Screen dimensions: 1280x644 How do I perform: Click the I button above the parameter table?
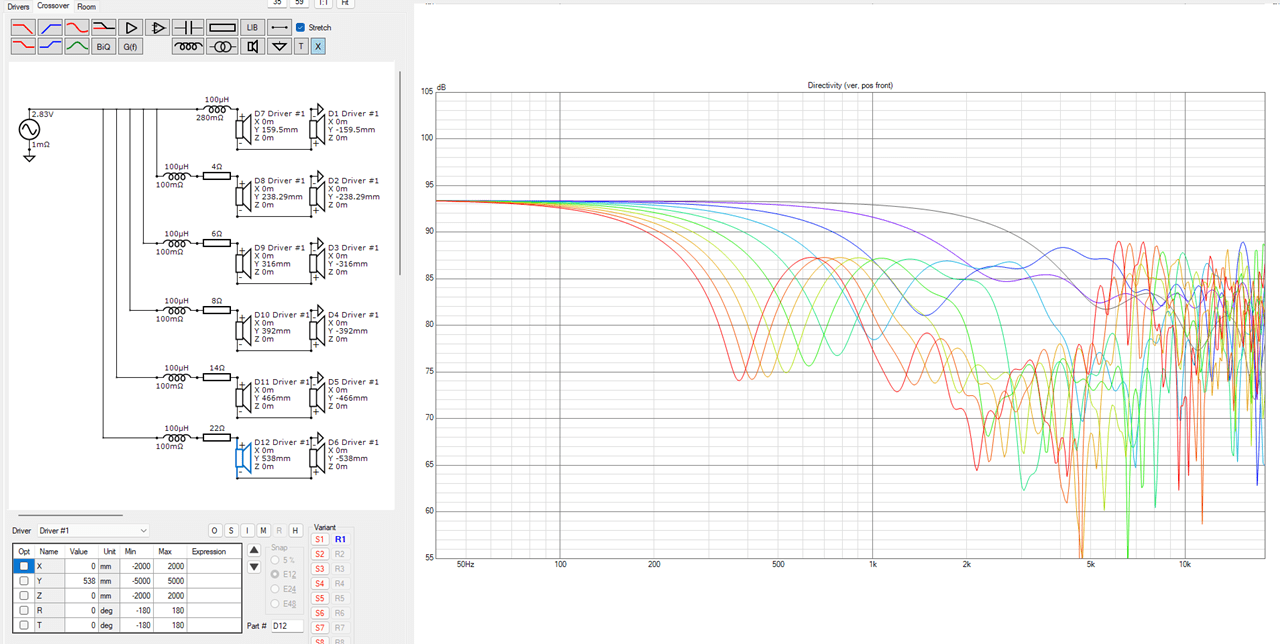click(247, 530)
